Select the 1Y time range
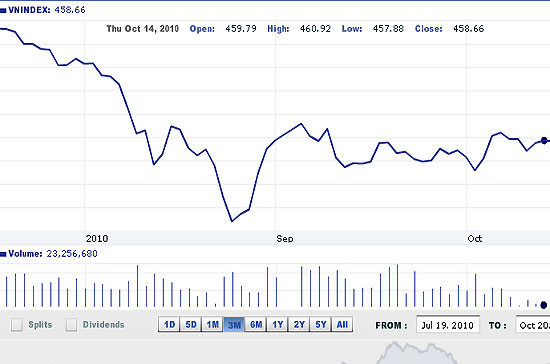550x364 pixels. 277,324
